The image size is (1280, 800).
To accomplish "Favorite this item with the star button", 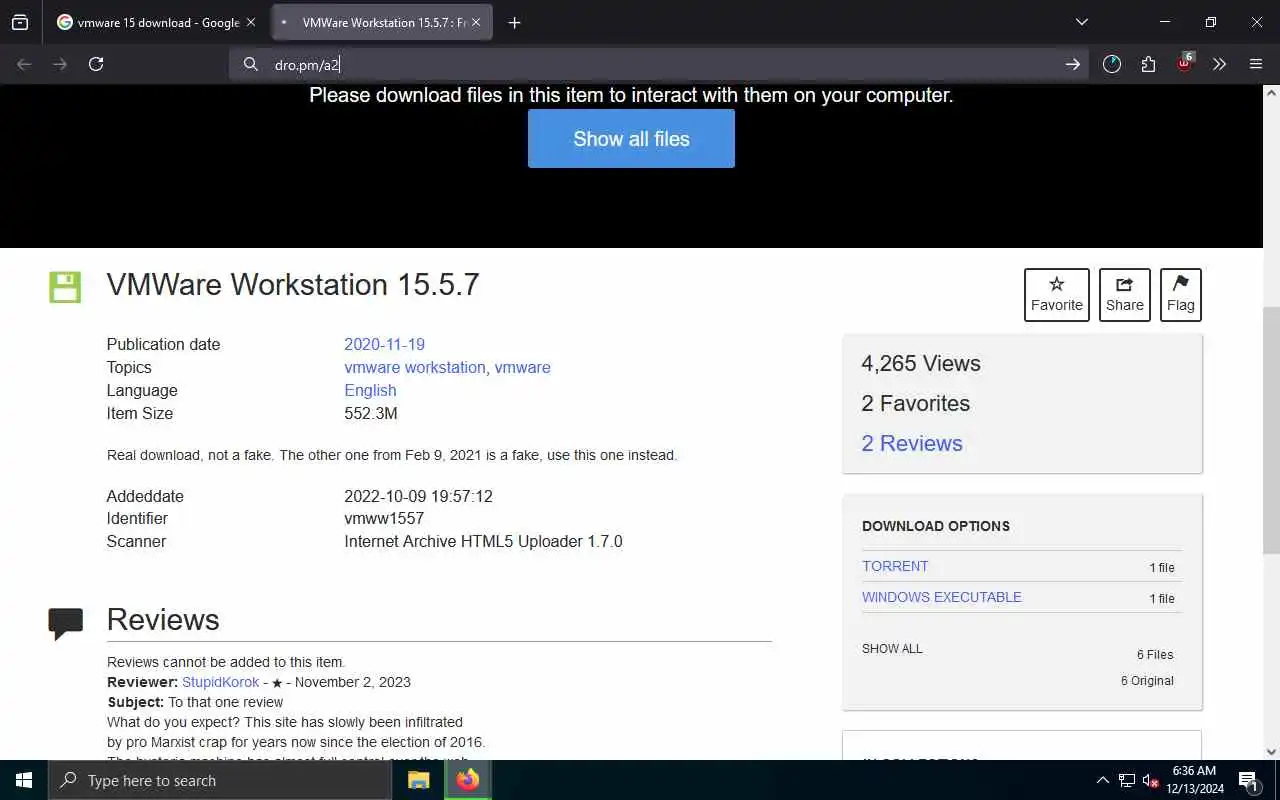I will pos(1057,295).
